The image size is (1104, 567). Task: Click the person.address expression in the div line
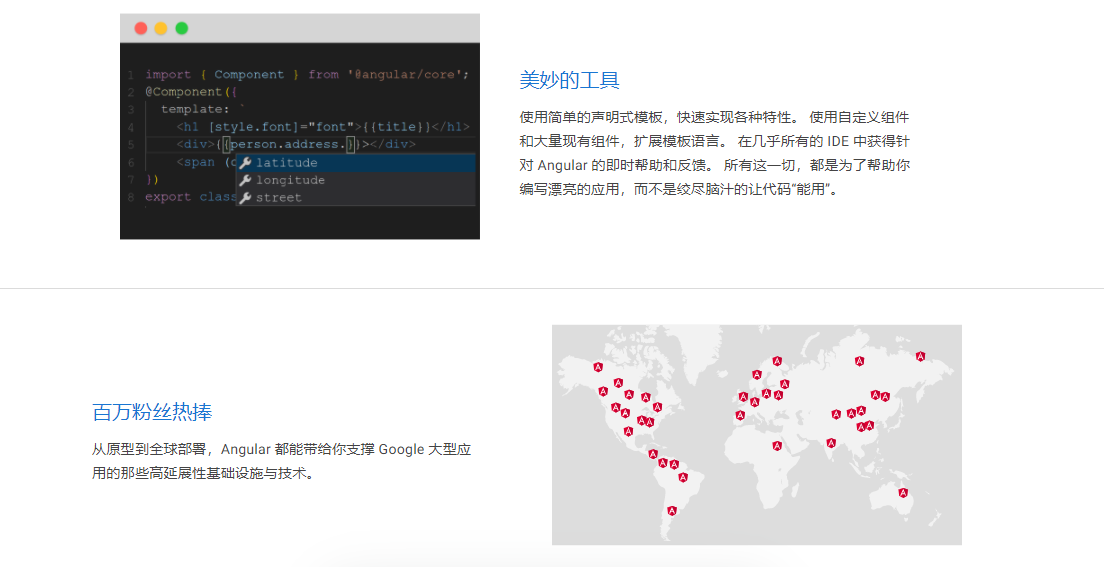(x=289, y=144)
